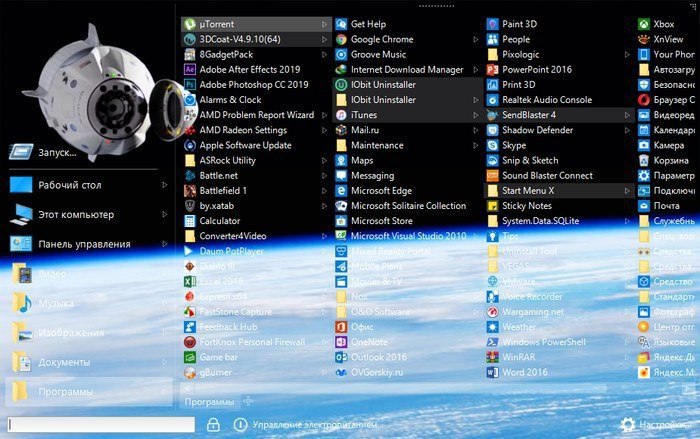Click inside the search input field
Viewport: 700px width, 439px height.
(101, 424)
